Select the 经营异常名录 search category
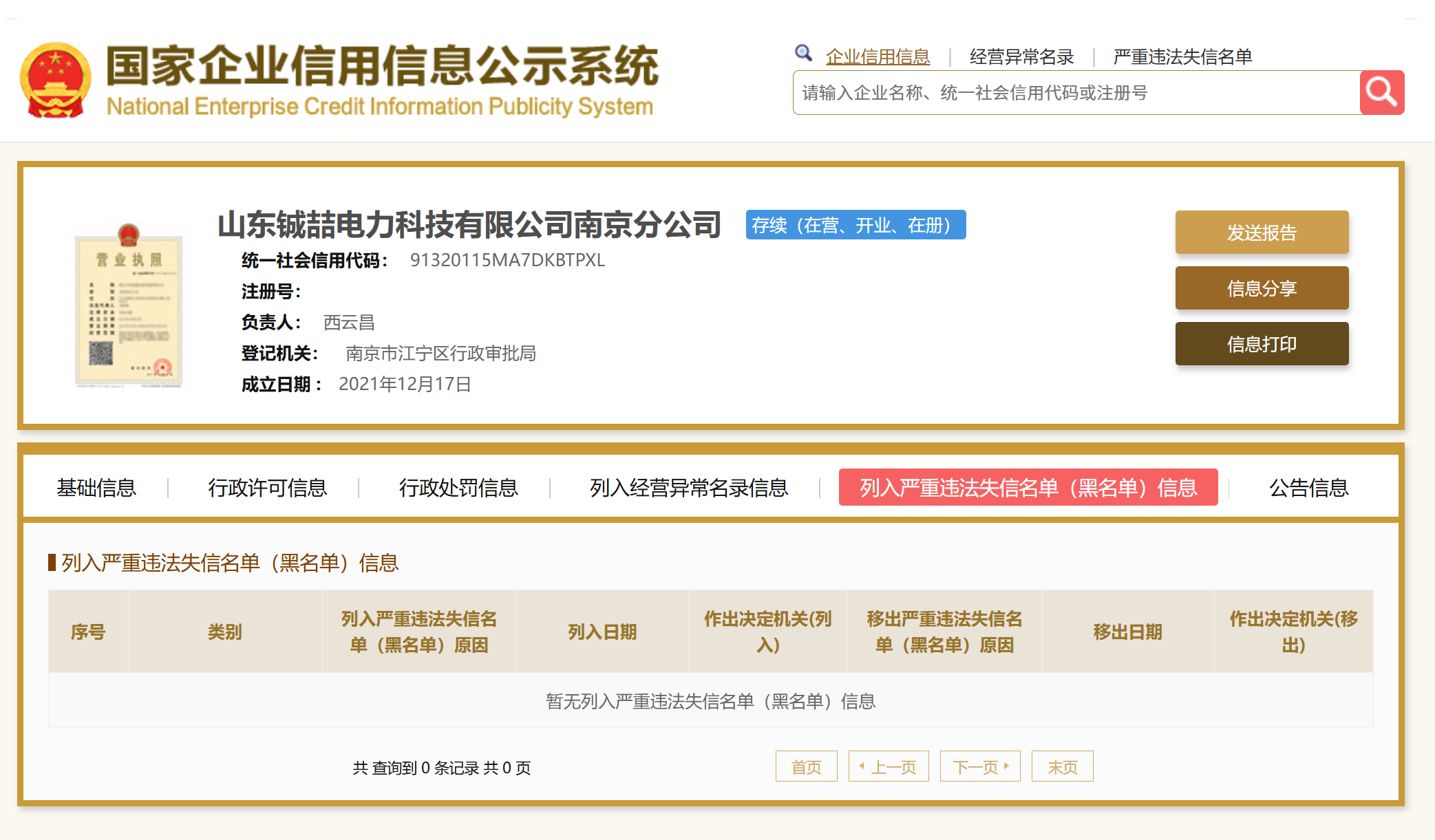Image resolution: width=1435 pixels, height=840 pixels. [x=1021, y=56]
